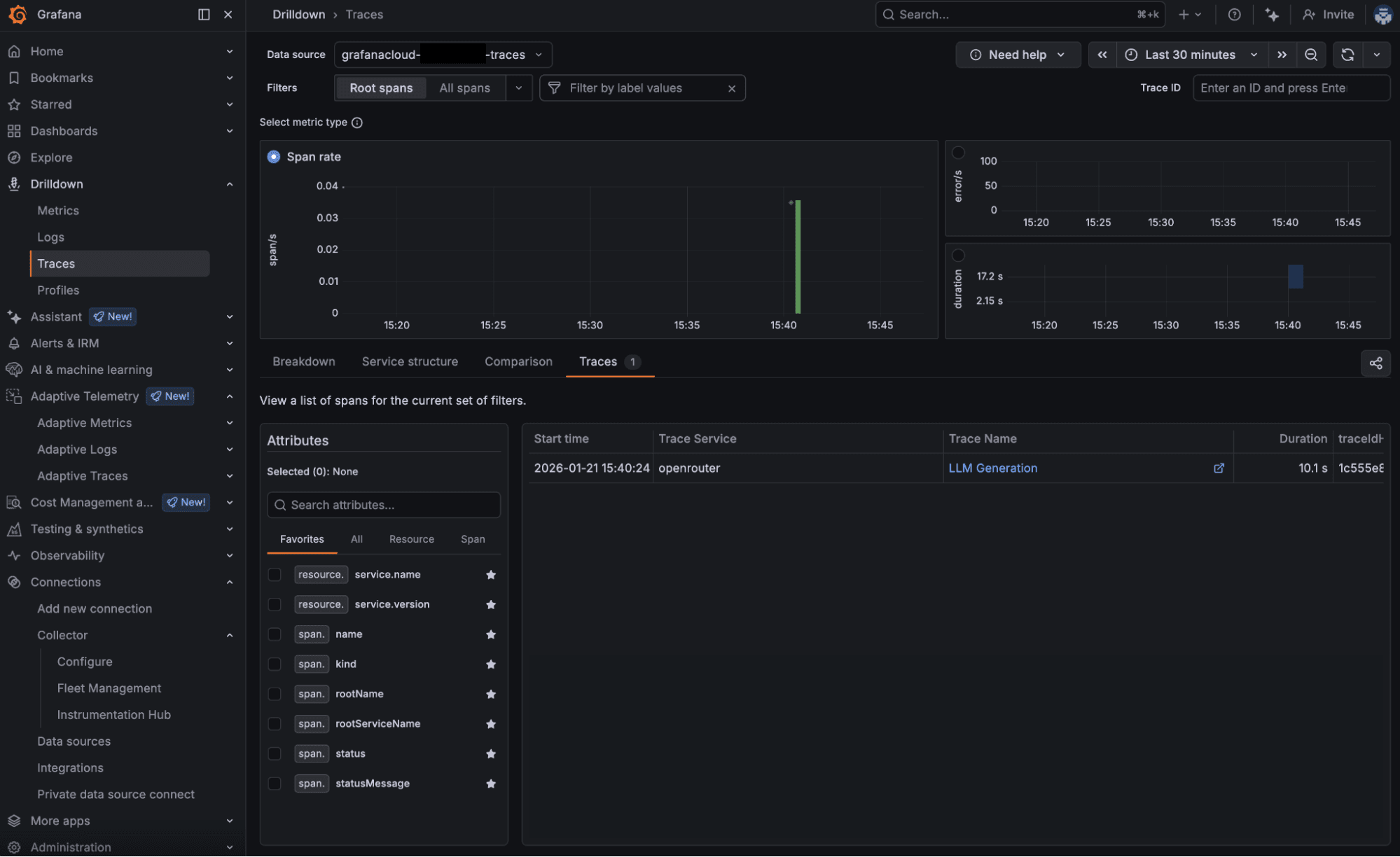1400x857 pixels.
Task: Unfavorite the rootName attribute star
Action: [490, 694]
